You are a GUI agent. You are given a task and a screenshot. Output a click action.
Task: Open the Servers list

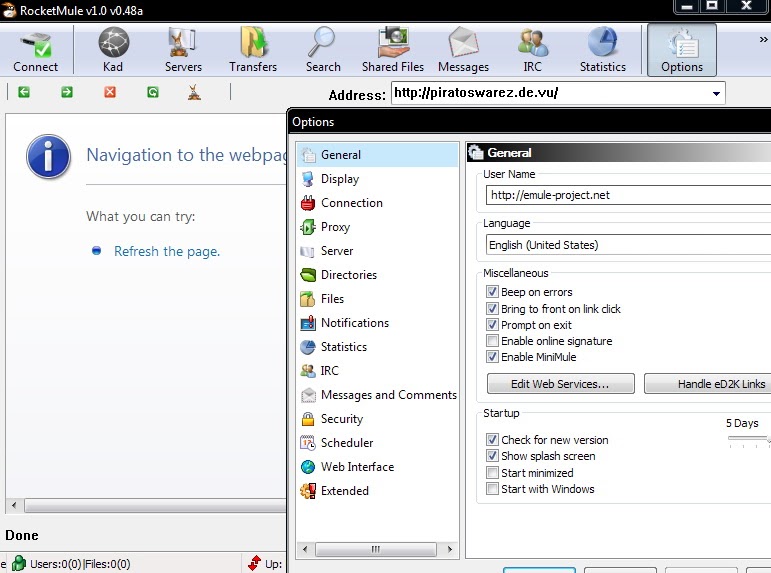(183, 50)
